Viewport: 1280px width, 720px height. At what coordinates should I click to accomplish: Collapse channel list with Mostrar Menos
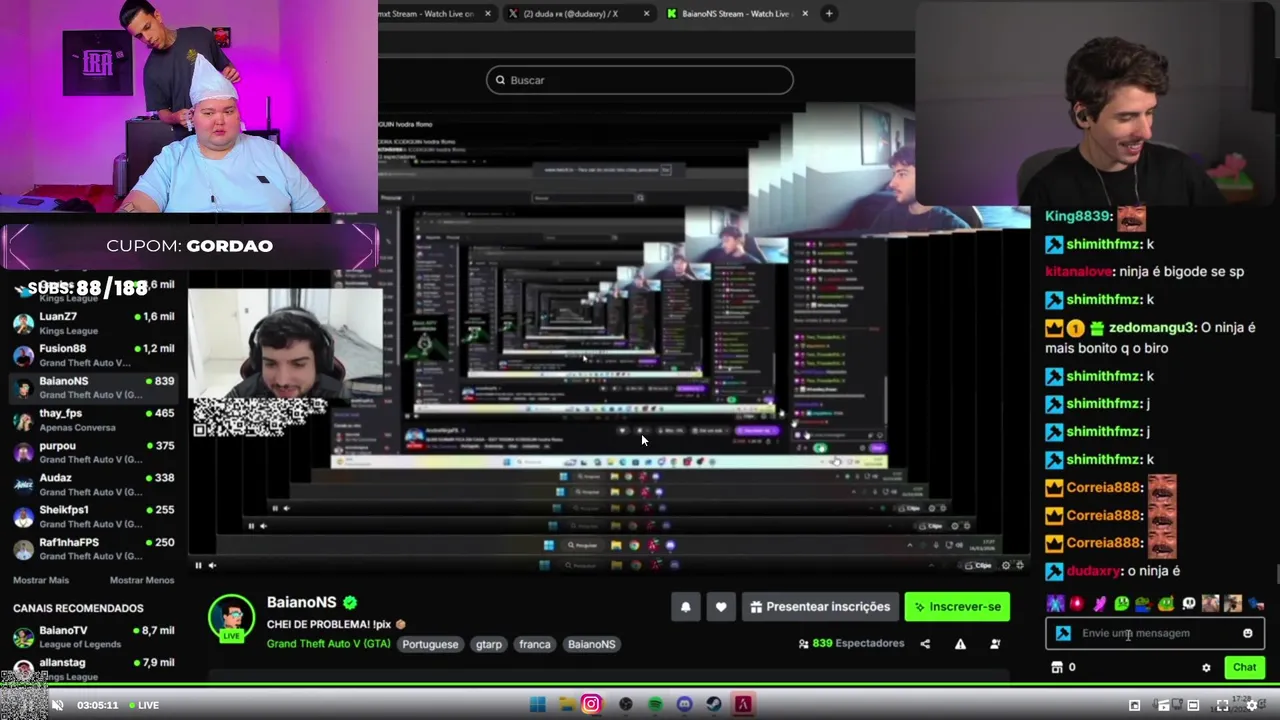coord(142,580)
